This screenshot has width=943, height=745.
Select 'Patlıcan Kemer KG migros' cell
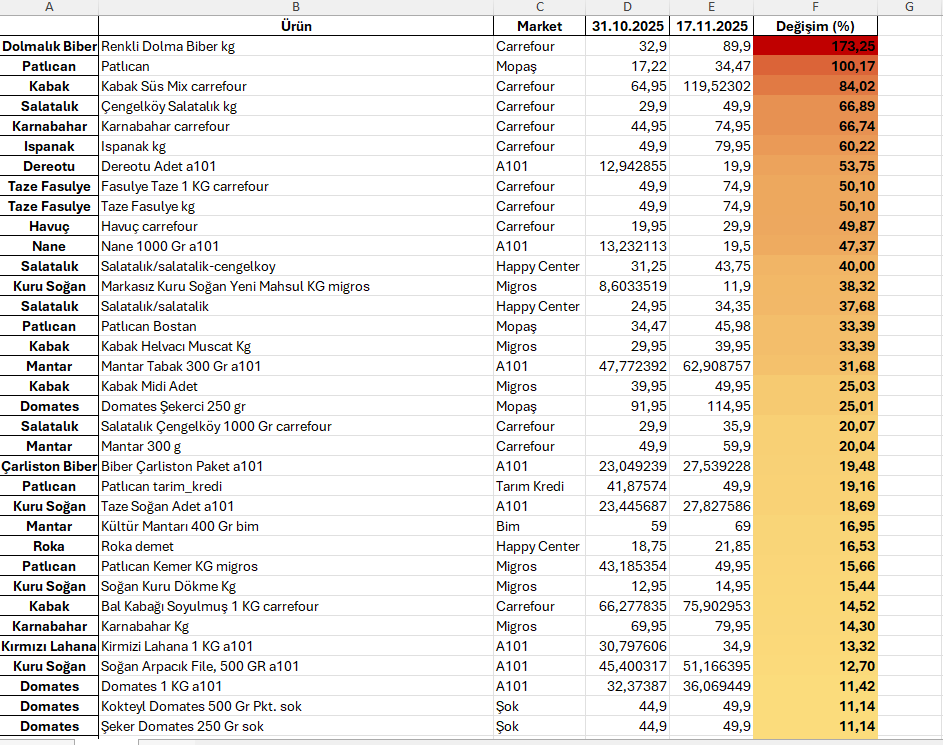pyautogui.click(x=296, y=566)
